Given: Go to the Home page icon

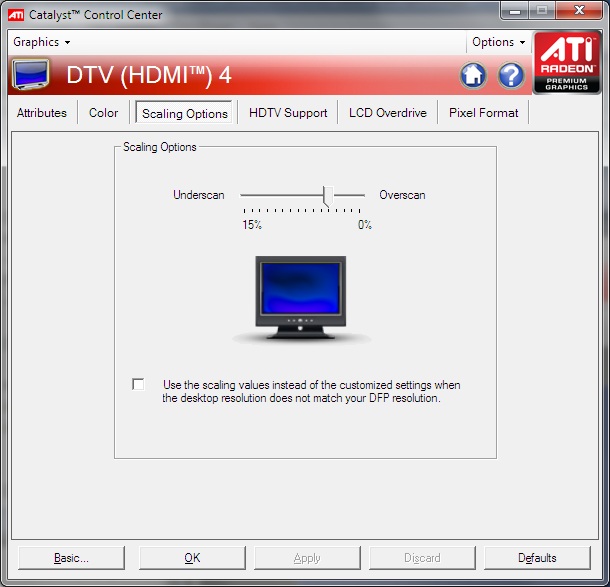Looking at the screenshot, I should (473, 75).
